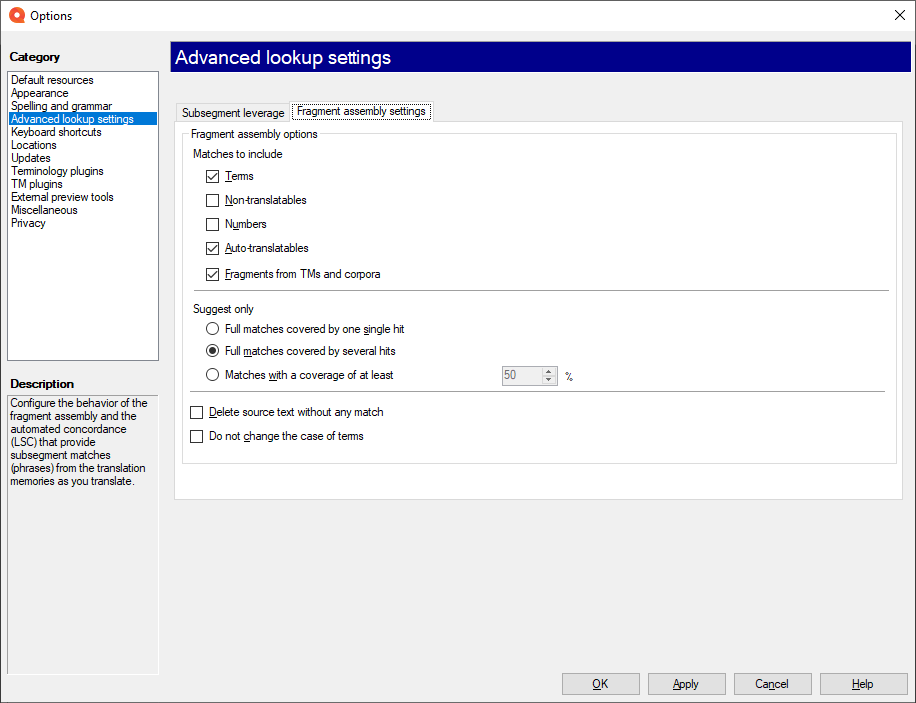
Task: Open the Fragment assembly settings tab
Action: [x=361, y=111]
